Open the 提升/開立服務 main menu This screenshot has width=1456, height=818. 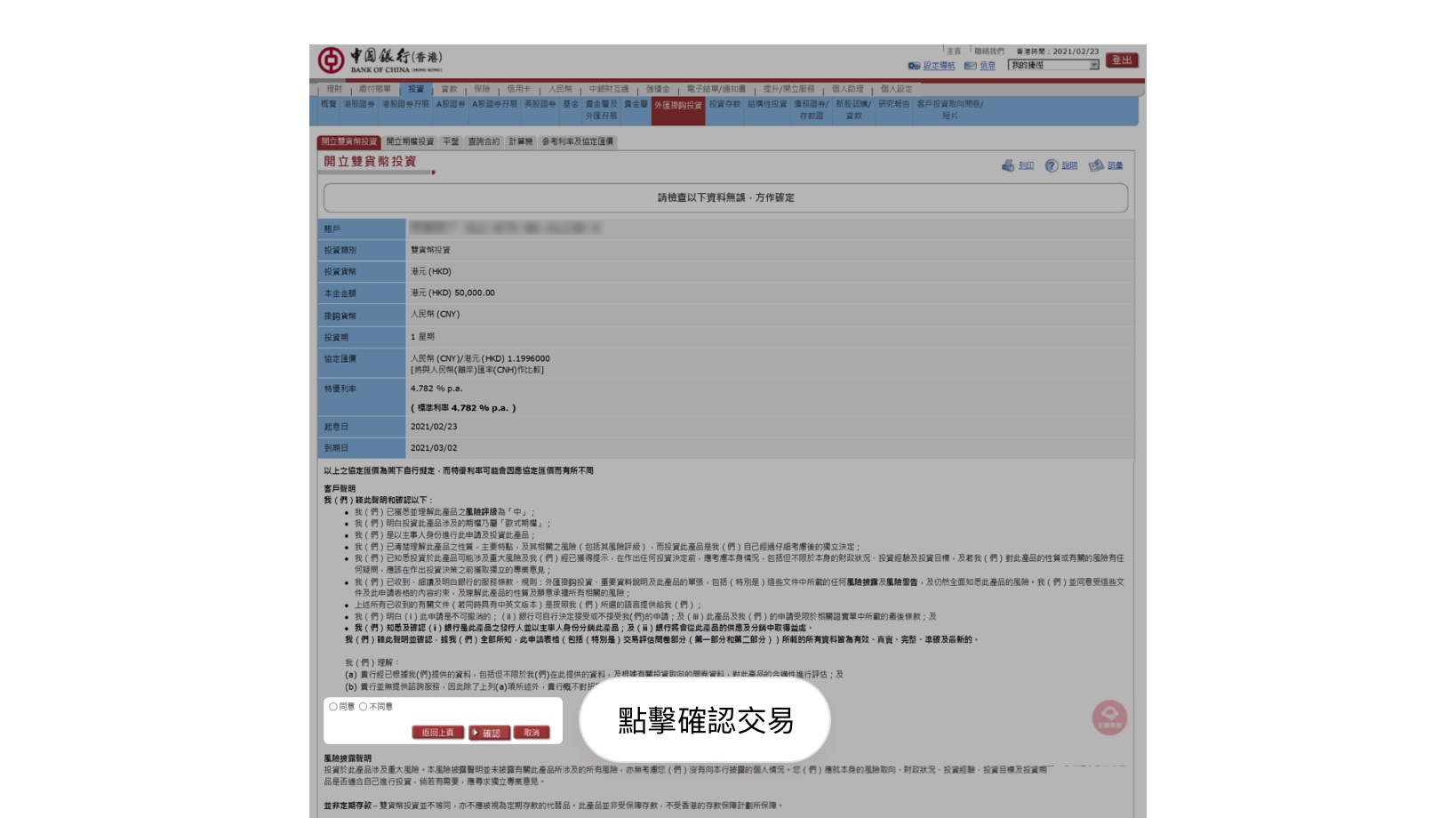pos(788,89)
